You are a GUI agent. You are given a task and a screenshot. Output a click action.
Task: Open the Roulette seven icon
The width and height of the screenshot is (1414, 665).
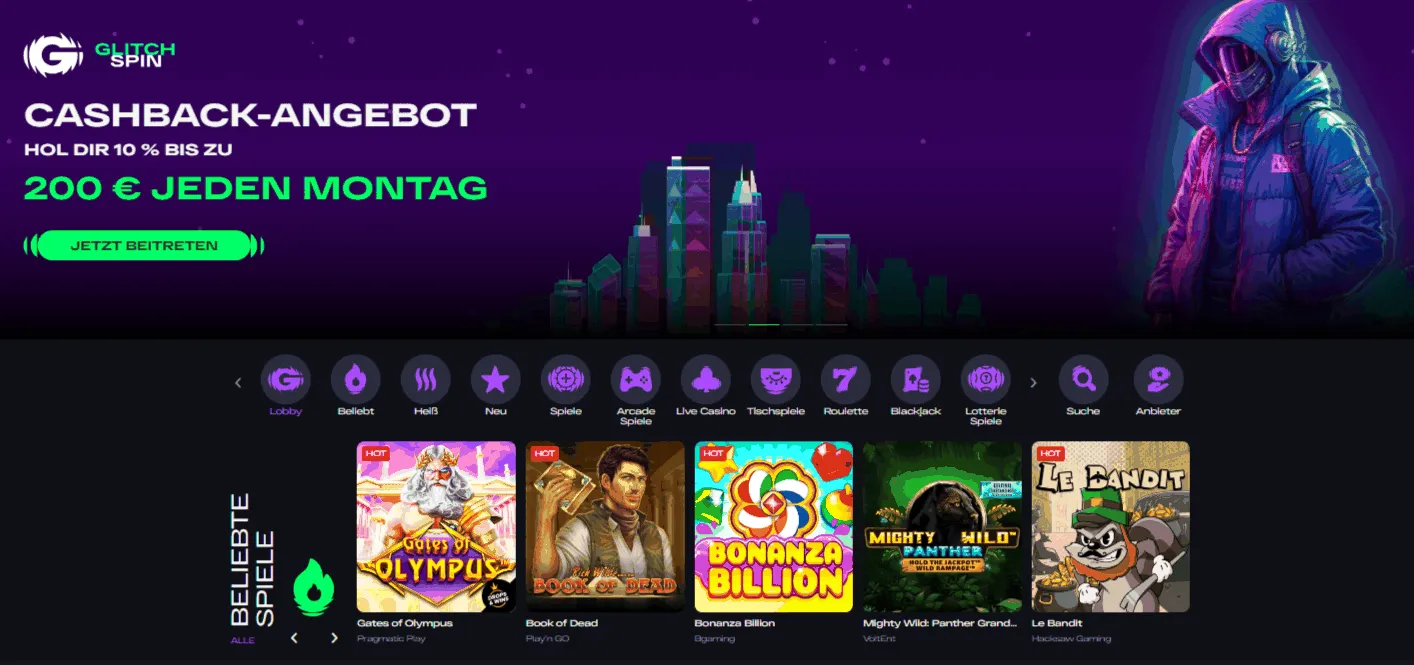pos(846,380)
